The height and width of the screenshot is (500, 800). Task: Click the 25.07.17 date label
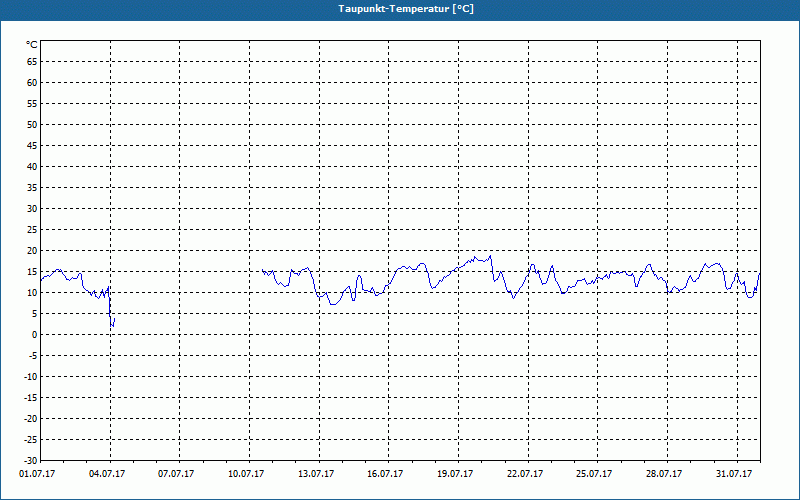pyautogui.click(x=594, y=474)
